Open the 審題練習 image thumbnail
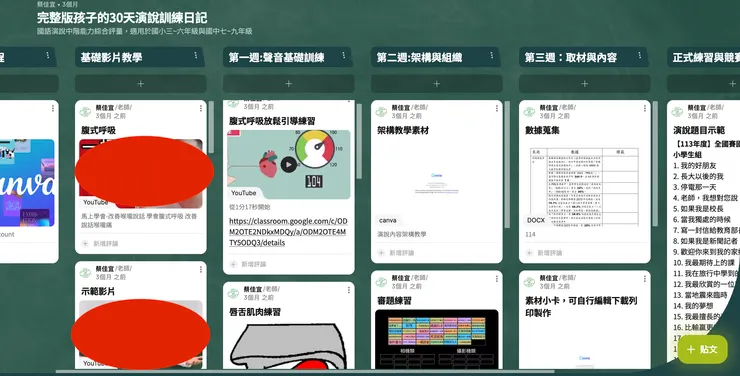 click(x=437, y=339)
